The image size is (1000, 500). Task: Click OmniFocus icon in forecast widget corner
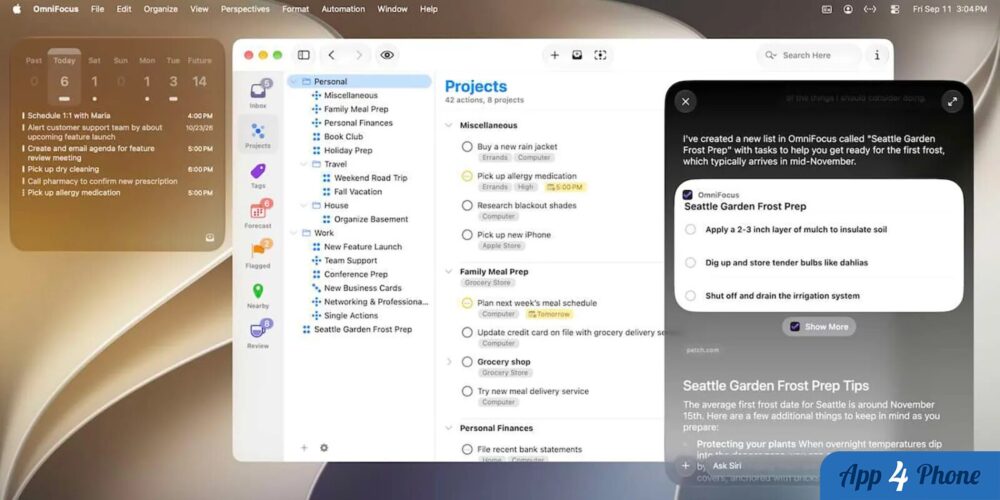(x=210, y=237)
